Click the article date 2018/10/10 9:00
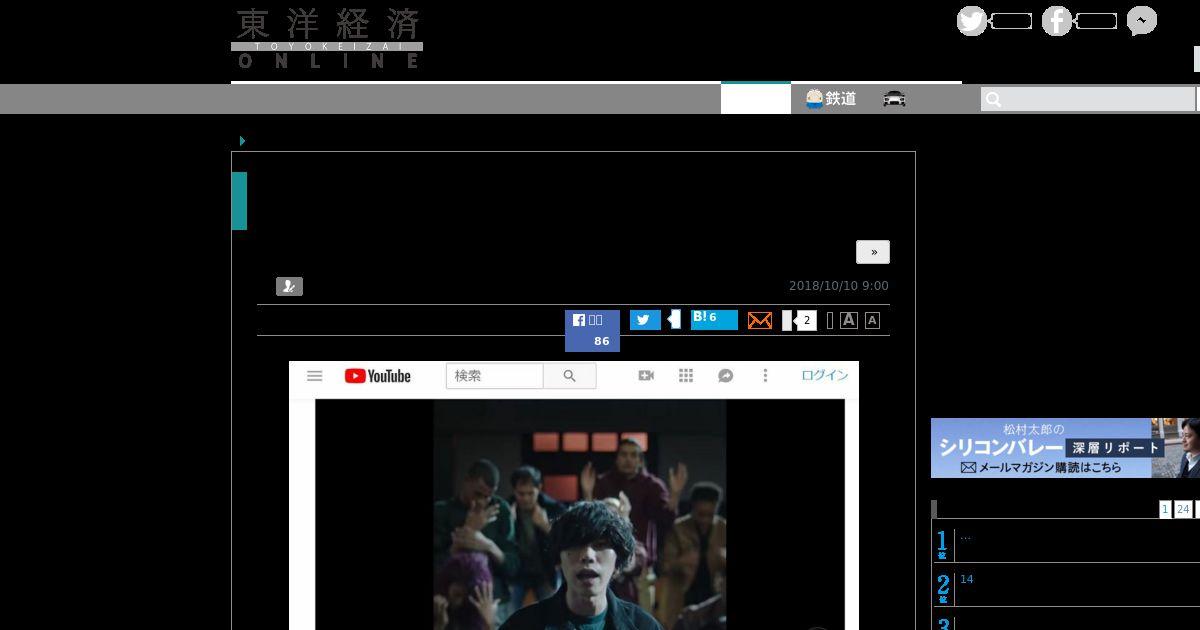This screenshot has height=630, width=1200. (x=838, y=286)
